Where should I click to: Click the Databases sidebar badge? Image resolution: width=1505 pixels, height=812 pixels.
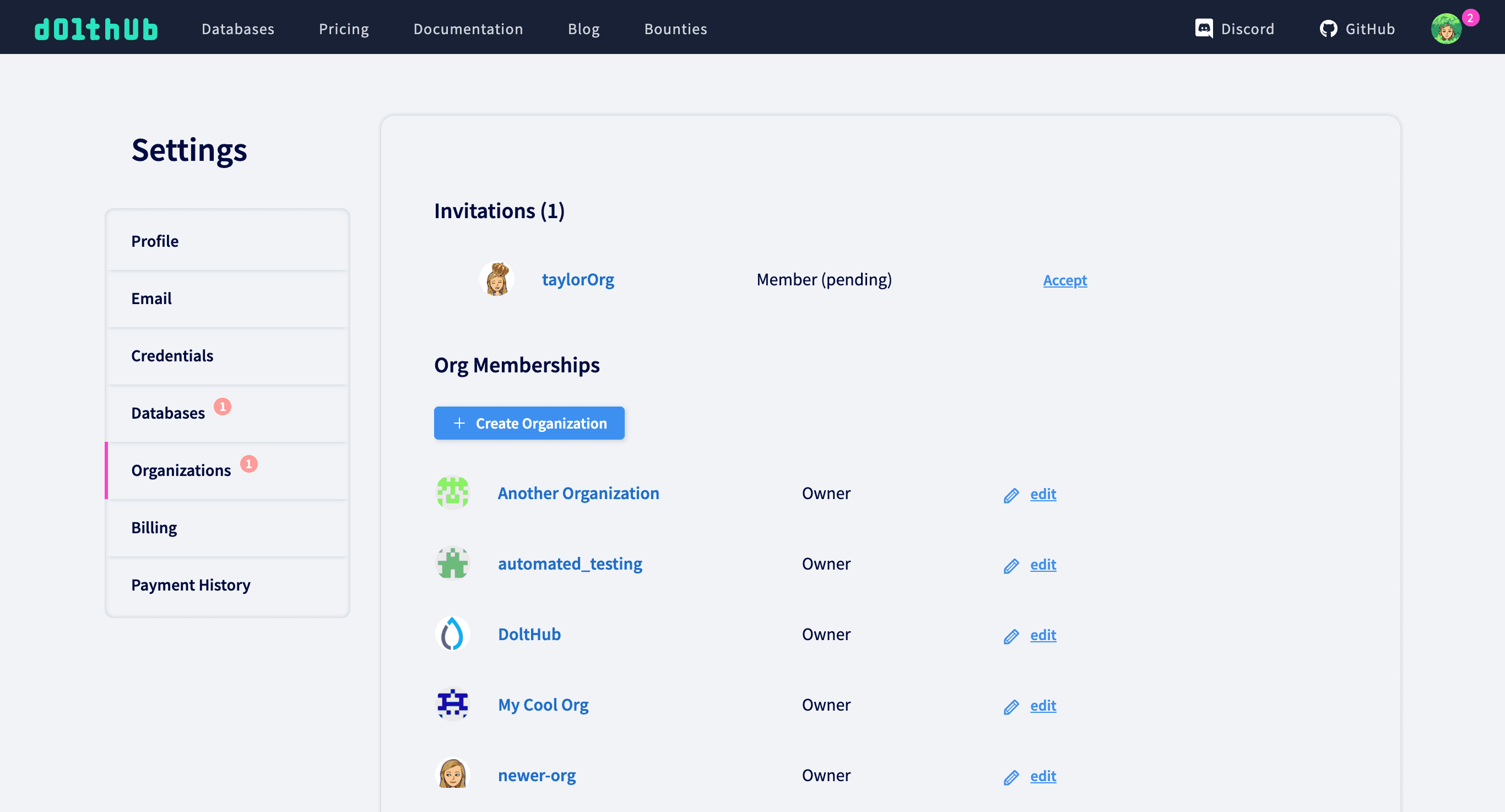coord(222,407)
